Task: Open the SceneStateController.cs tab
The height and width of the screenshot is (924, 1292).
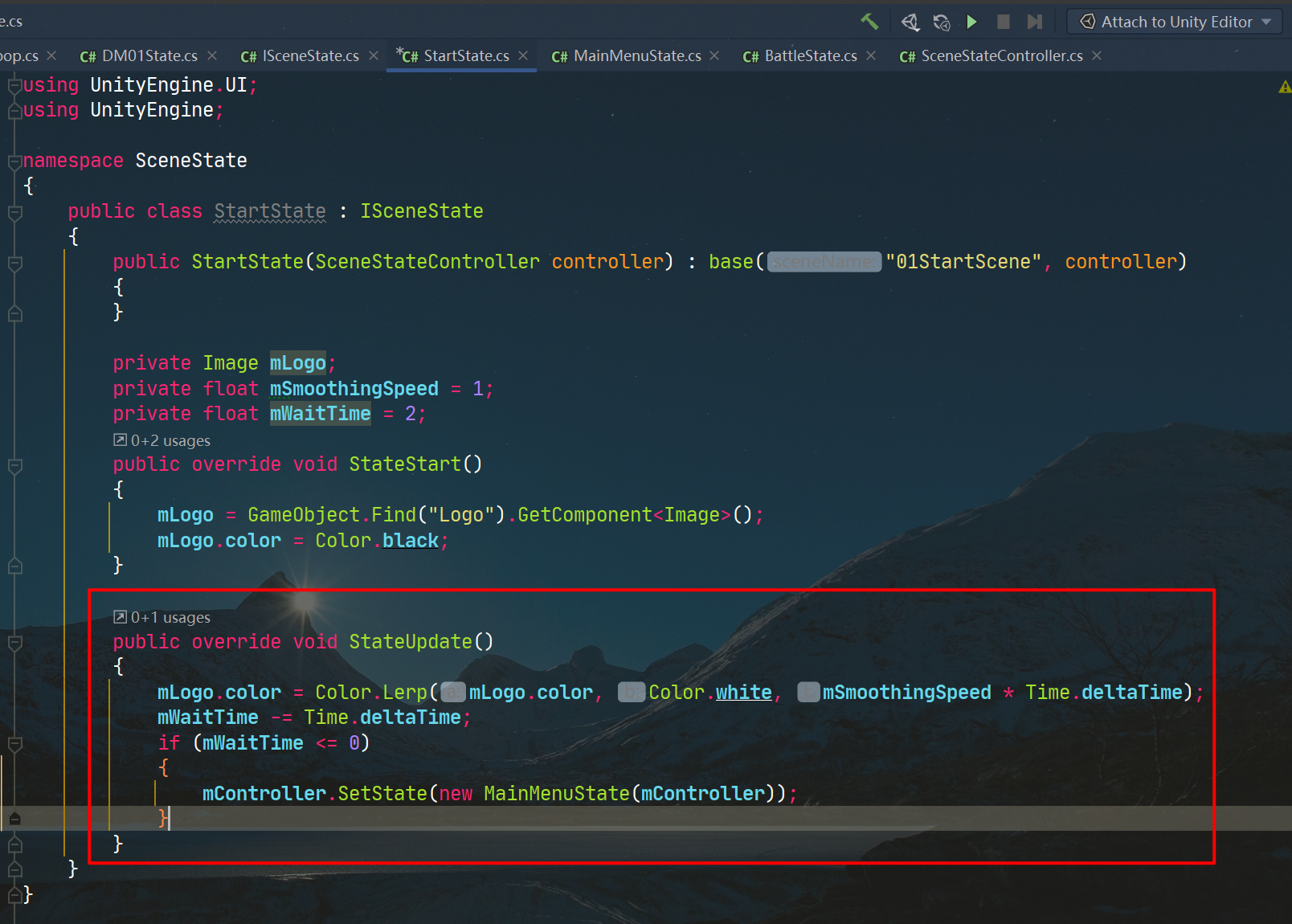Action: coord(1001,55)
